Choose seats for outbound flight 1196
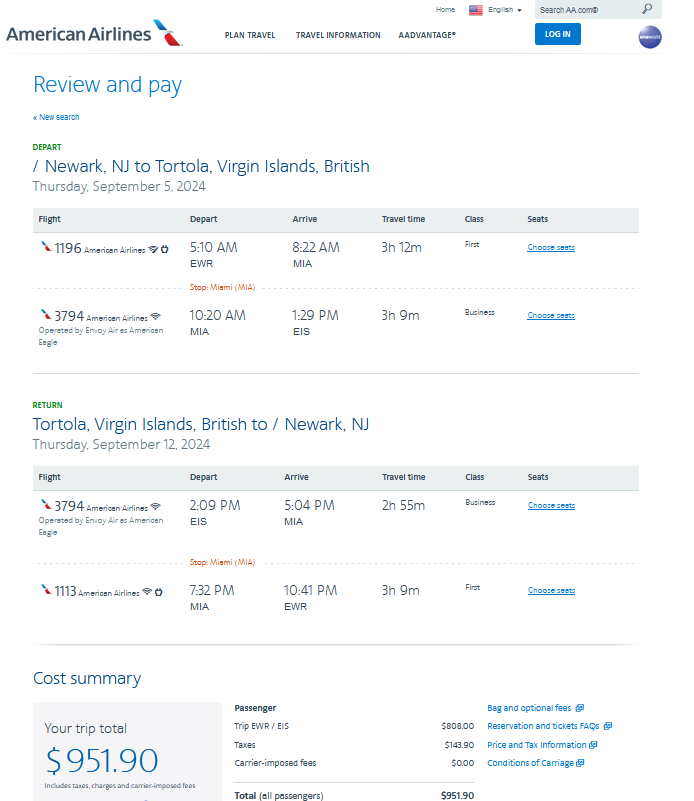694x801 pixels. 550,247
